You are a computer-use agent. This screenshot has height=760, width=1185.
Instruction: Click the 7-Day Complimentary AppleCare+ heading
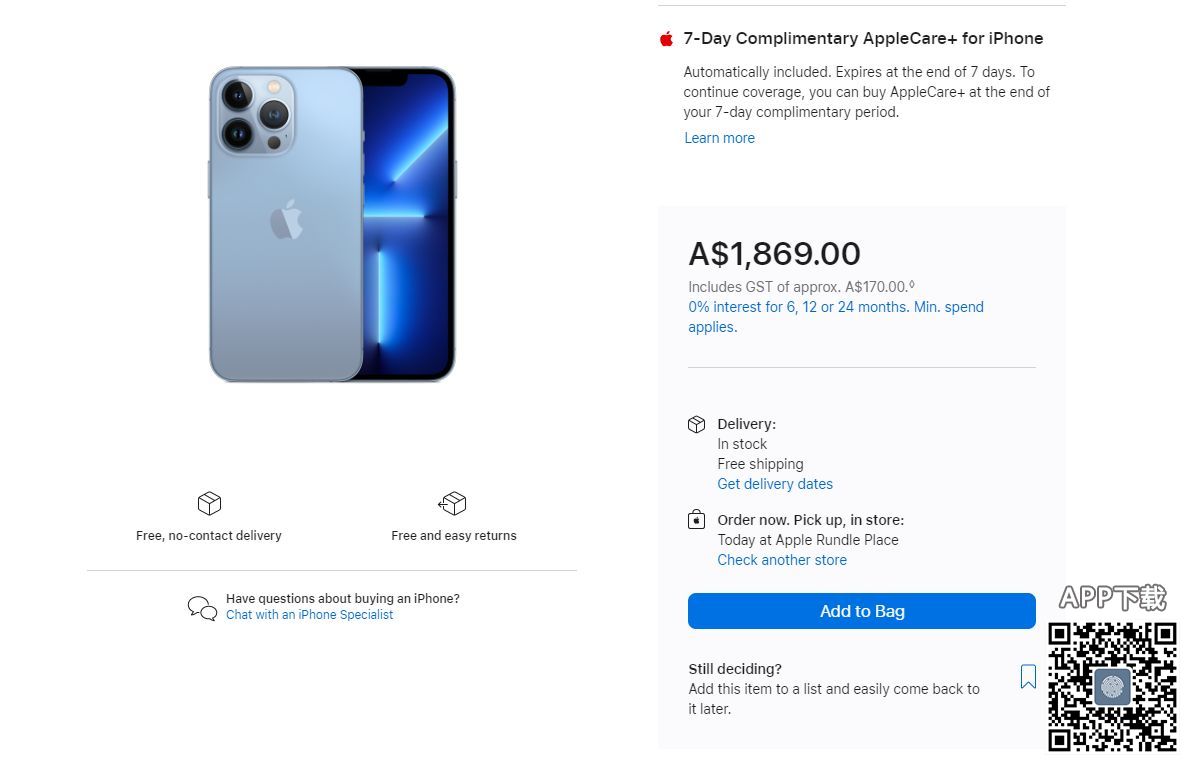click(863, 39)
